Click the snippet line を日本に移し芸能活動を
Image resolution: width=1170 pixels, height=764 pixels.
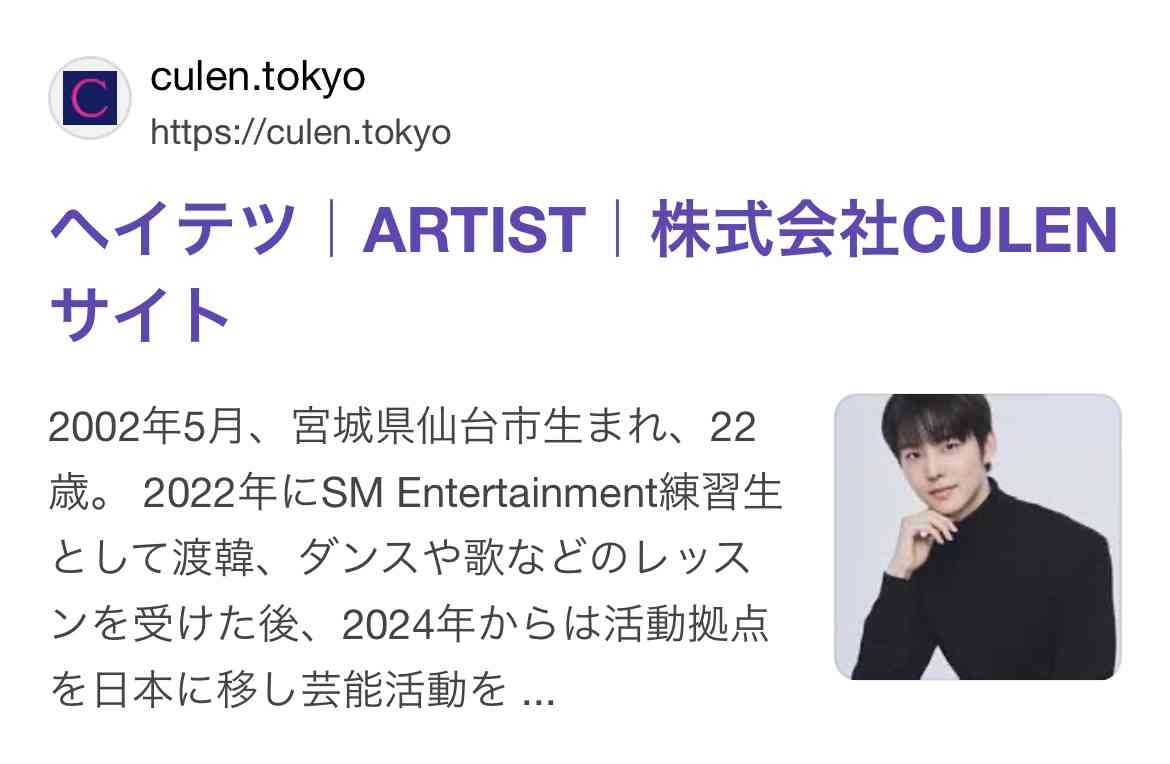(279, 689)
